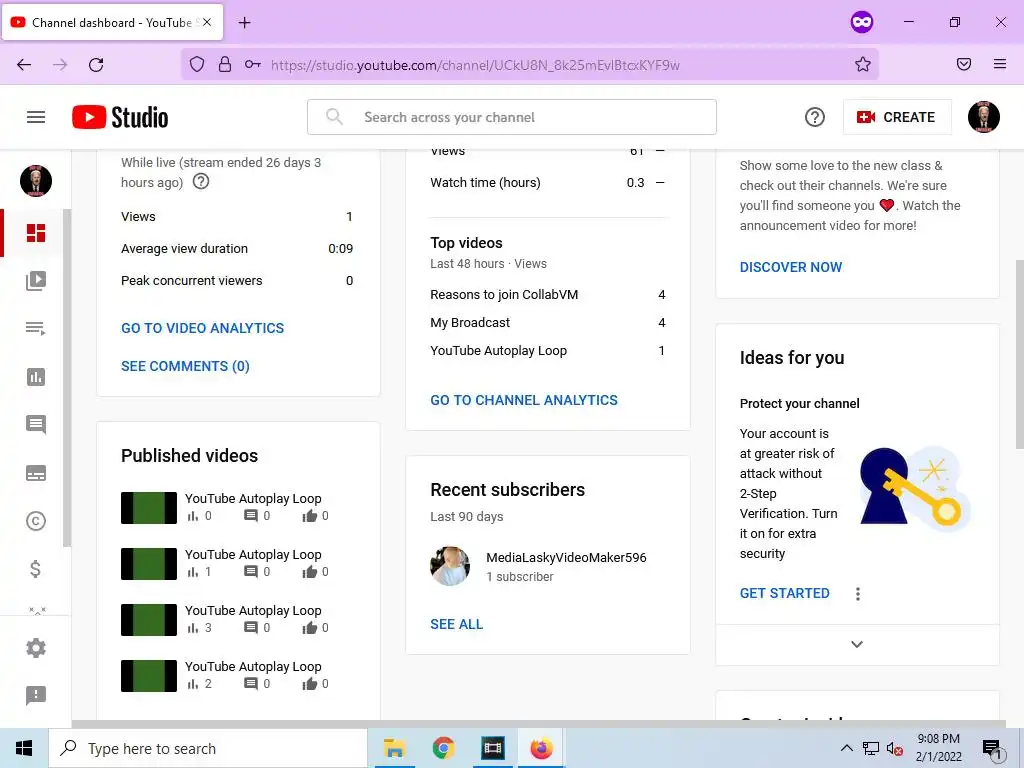
Task: Open the Windows Start button
Action: tap(24, 748)
